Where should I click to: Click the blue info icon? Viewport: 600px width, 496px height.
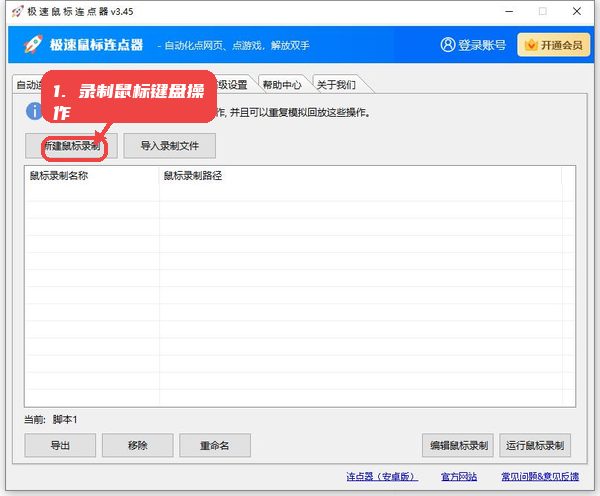pos(34,111)
